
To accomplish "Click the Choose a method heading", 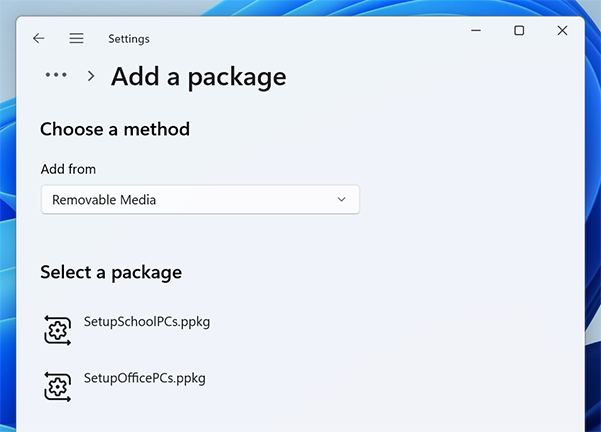I will point(115,129).
